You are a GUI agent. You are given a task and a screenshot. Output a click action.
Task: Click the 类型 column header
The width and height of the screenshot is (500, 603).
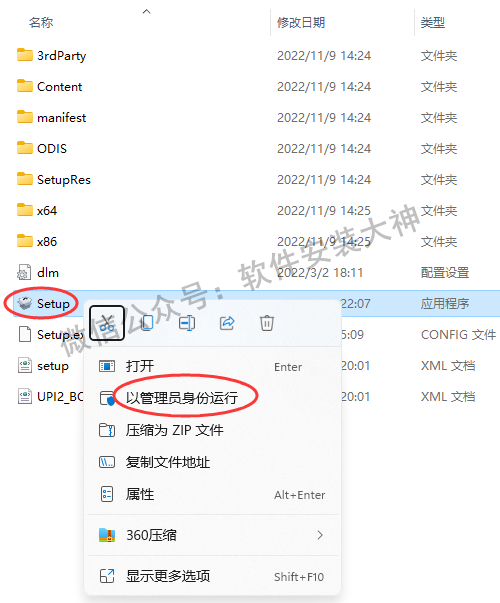pos(433,22)
